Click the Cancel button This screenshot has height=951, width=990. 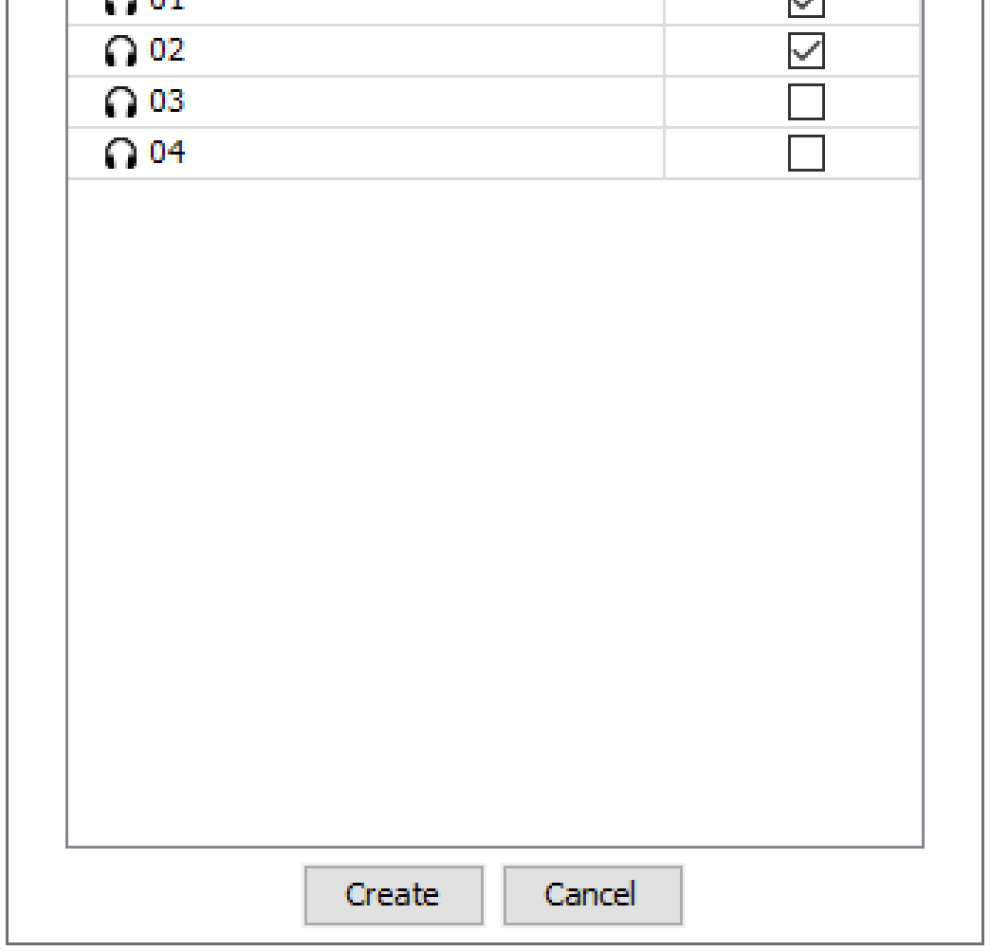click(592, 894)
